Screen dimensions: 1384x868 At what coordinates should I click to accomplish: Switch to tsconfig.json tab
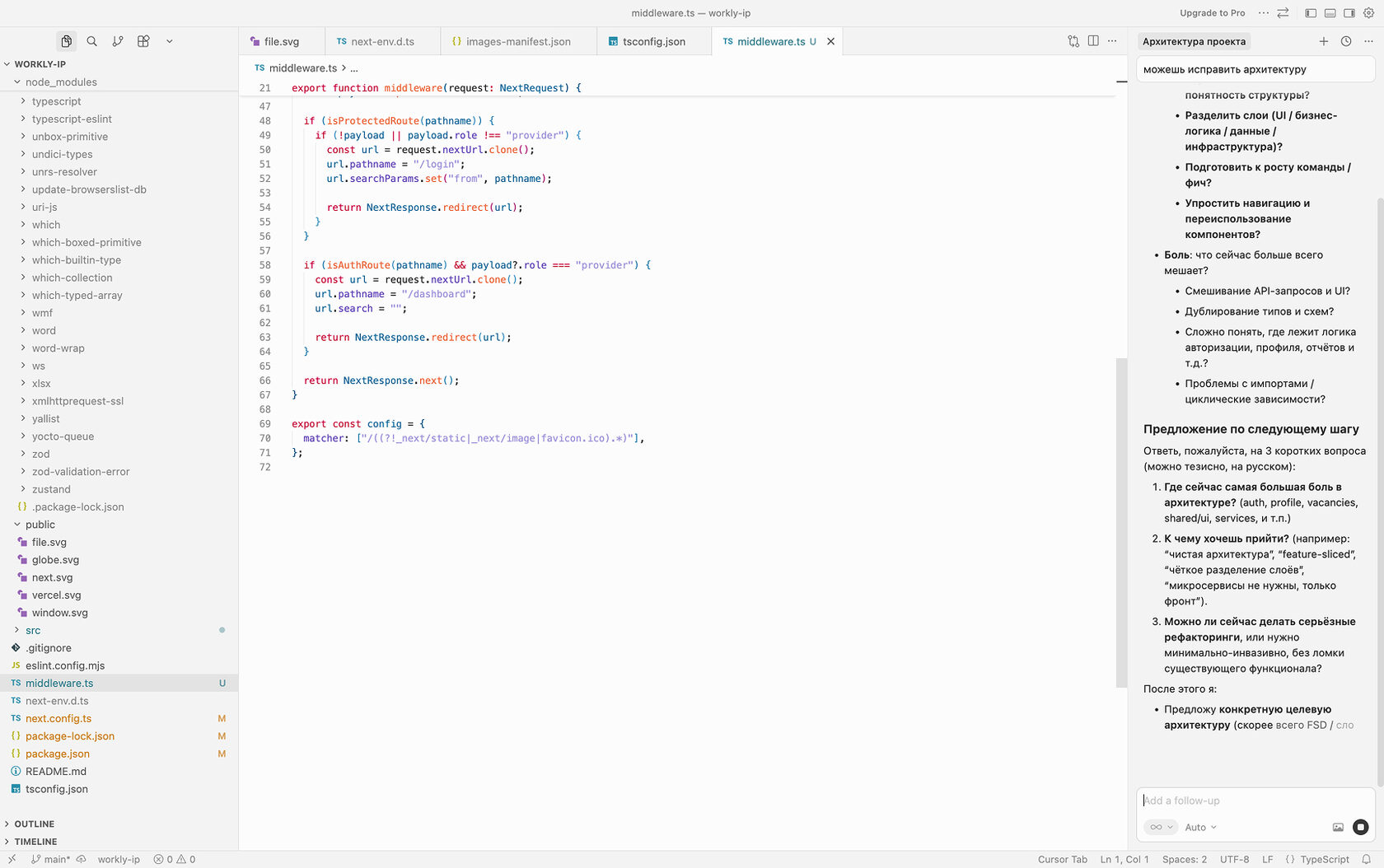653,41
